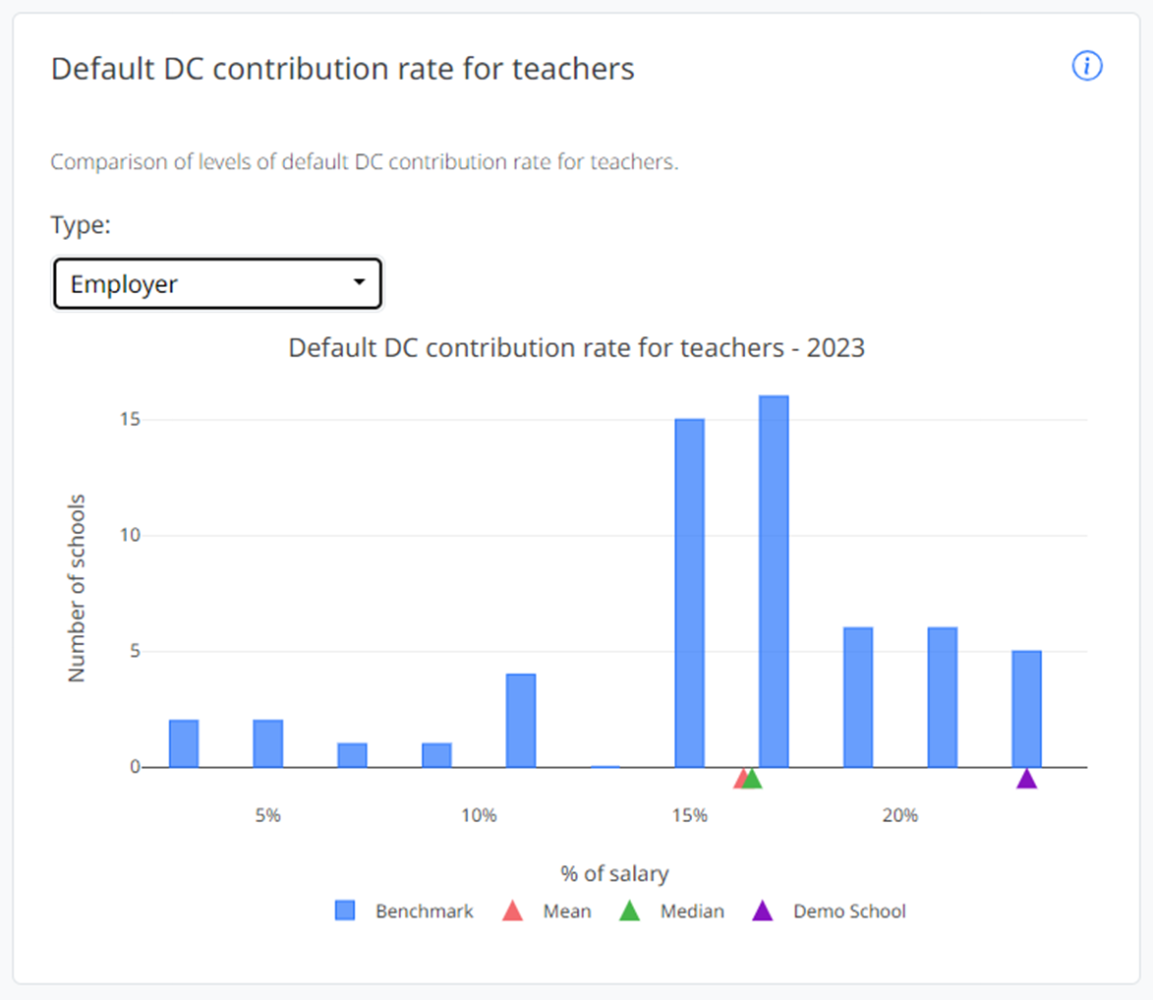Click the rightmost bar with 5 schools

[x=1027, y=708]
